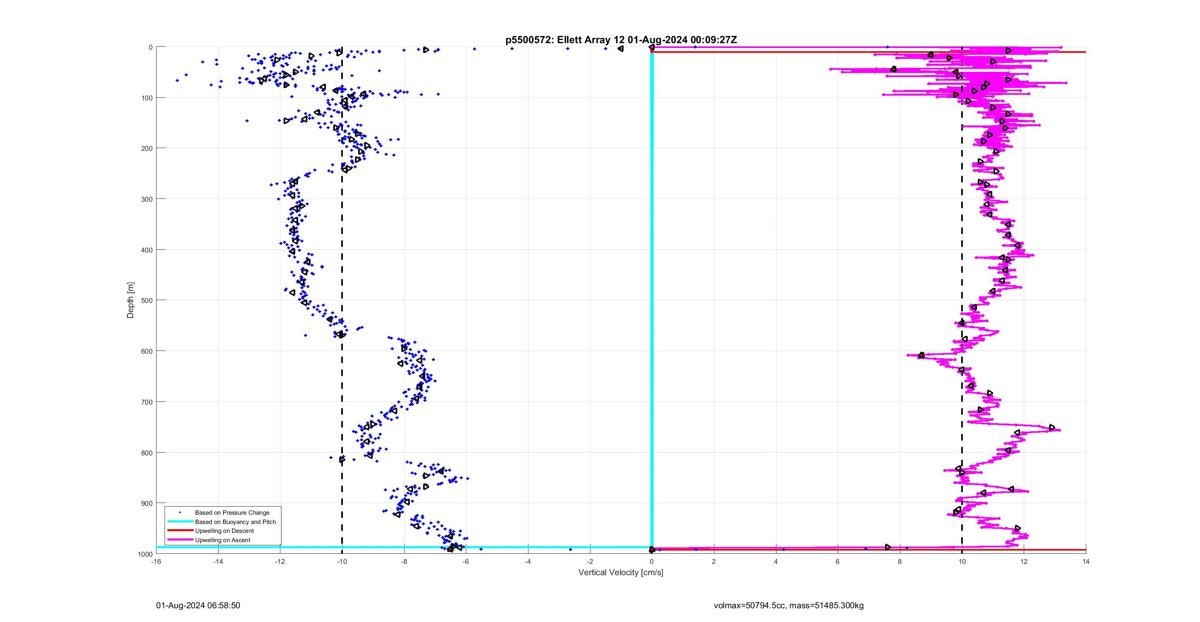Click the x-axis tick label '-10'

click(342, 561)
